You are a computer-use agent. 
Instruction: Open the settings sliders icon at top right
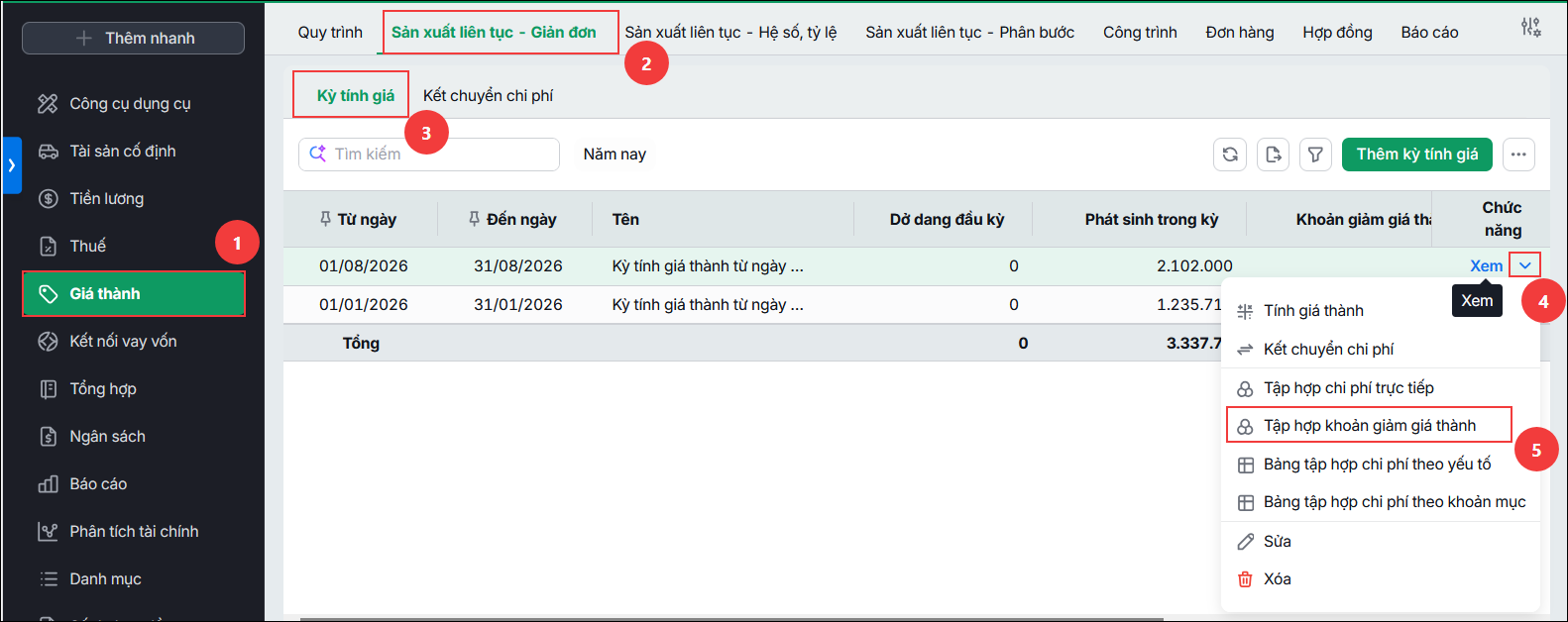click(1531, 28)
